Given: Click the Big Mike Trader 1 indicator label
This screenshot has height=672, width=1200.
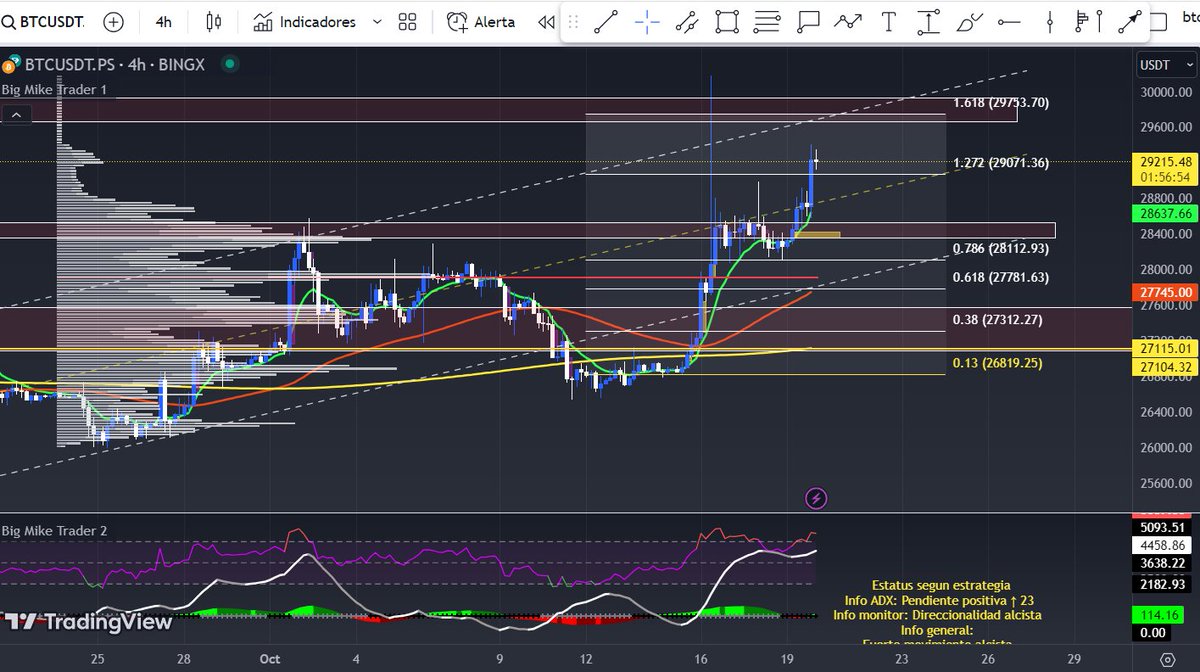Looking at the screenshot, I should [x=54, y=90].
